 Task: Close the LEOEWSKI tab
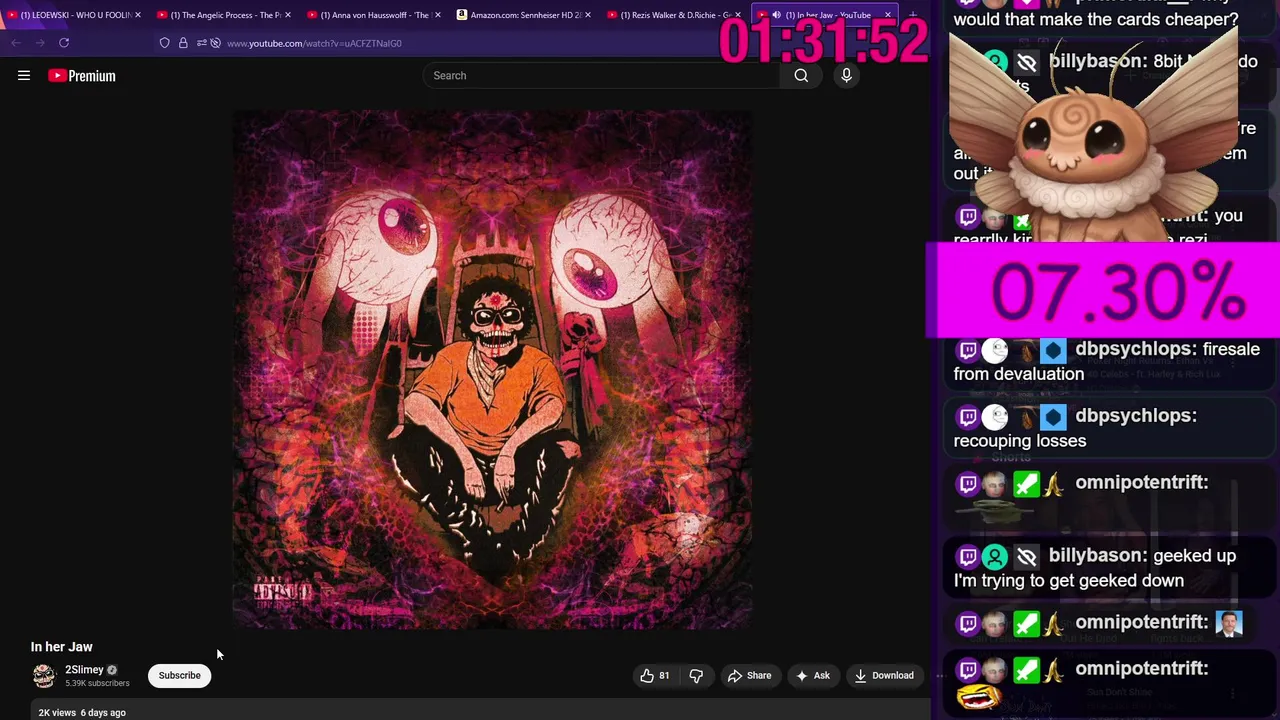(x=137, y=15)
